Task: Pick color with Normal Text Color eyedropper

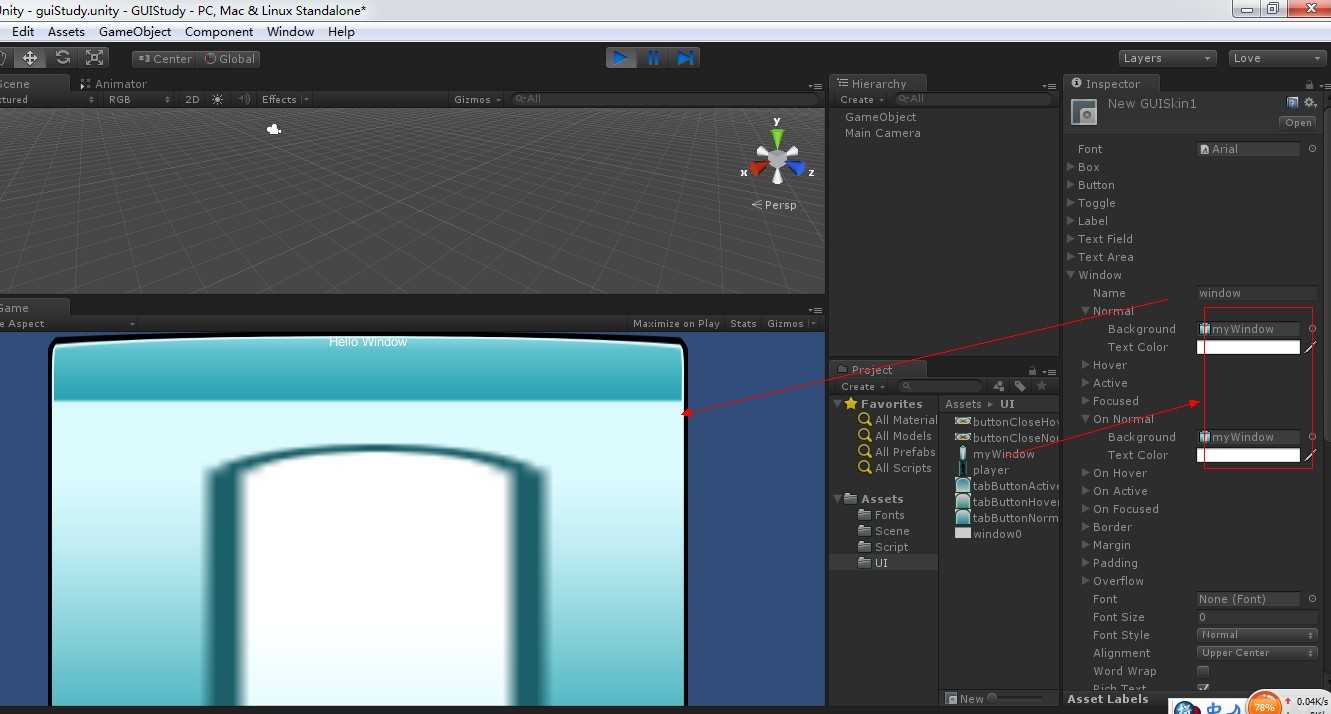Action: [x=1311, y=347]
